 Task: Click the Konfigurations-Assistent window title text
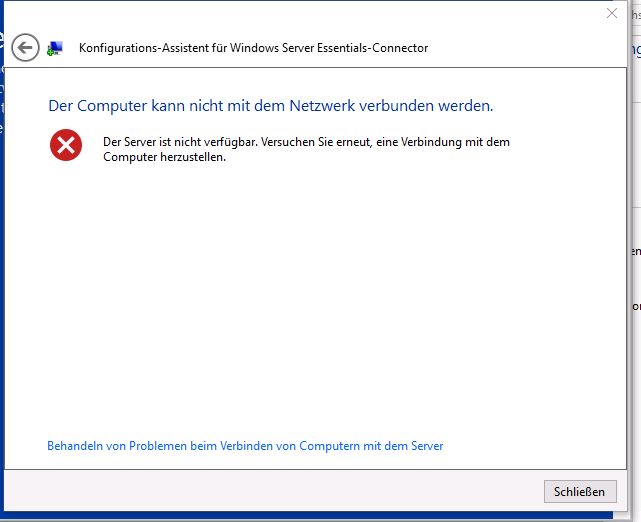[x=253, y=48]
